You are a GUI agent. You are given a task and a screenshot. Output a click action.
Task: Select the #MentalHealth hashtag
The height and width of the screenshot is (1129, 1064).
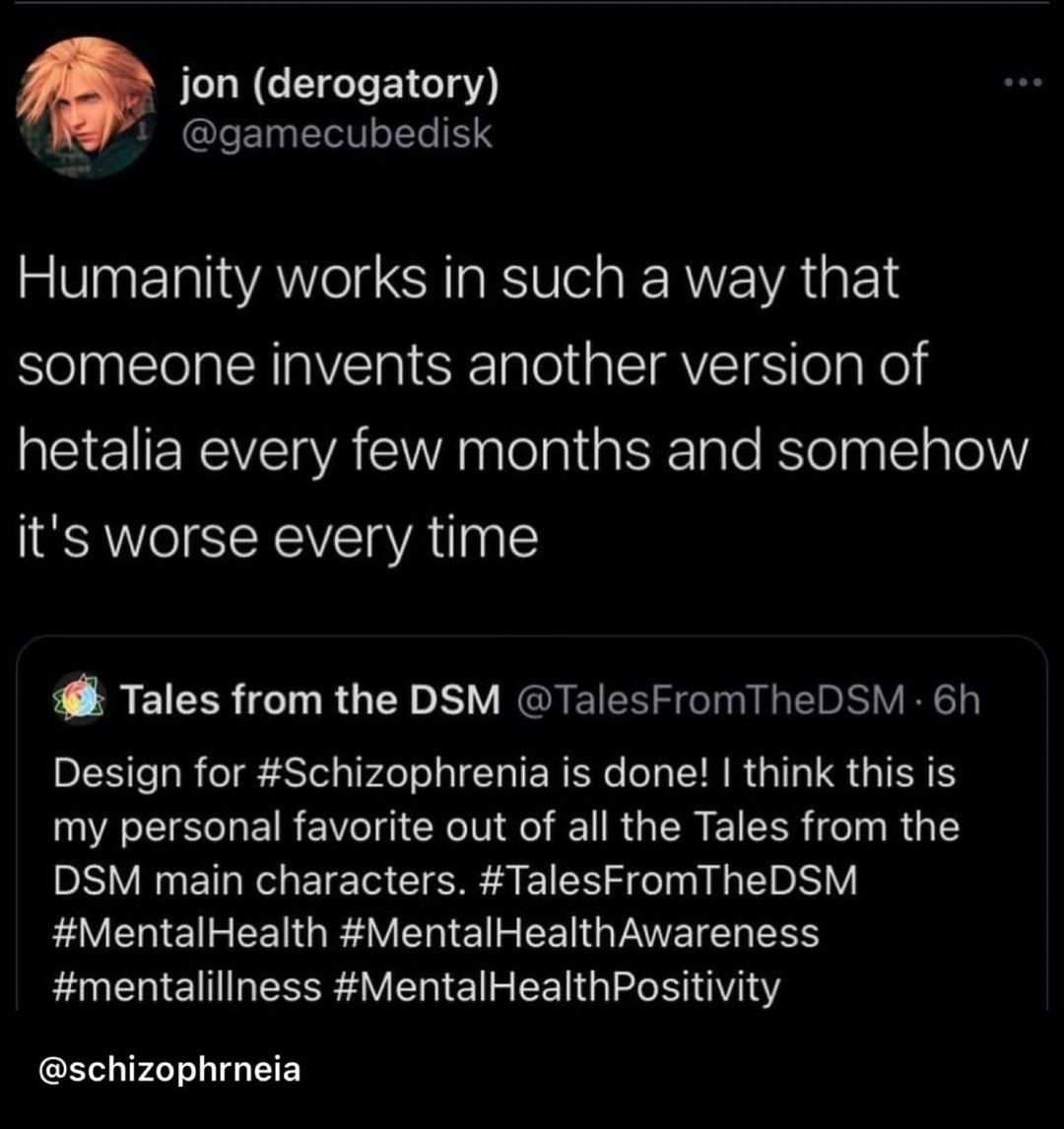click(189, 932)
